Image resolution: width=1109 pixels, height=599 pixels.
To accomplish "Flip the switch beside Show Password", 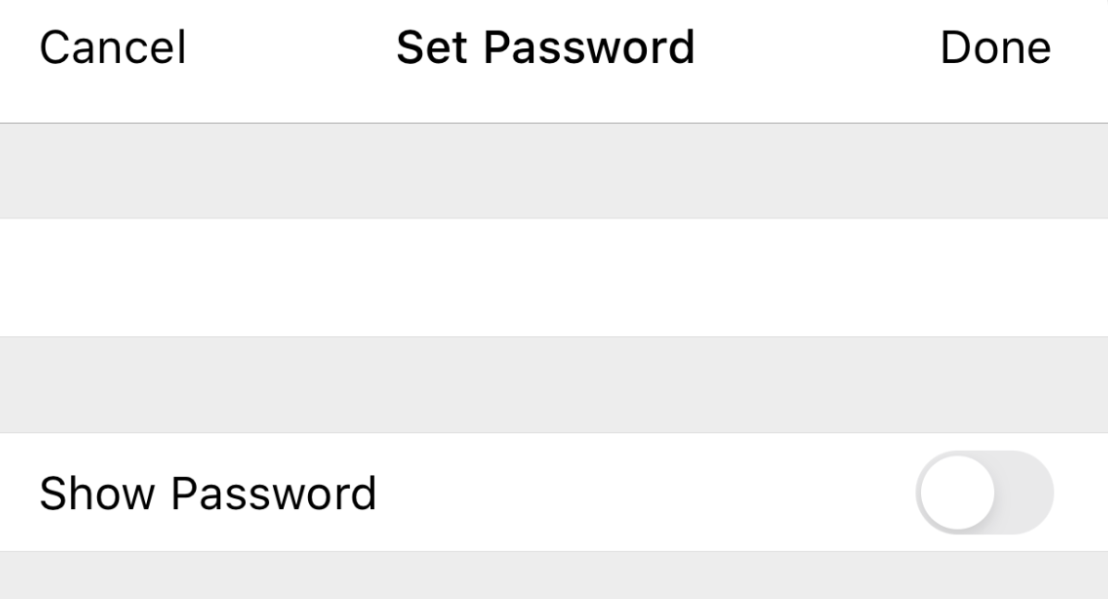I will (x=984, y=492).
